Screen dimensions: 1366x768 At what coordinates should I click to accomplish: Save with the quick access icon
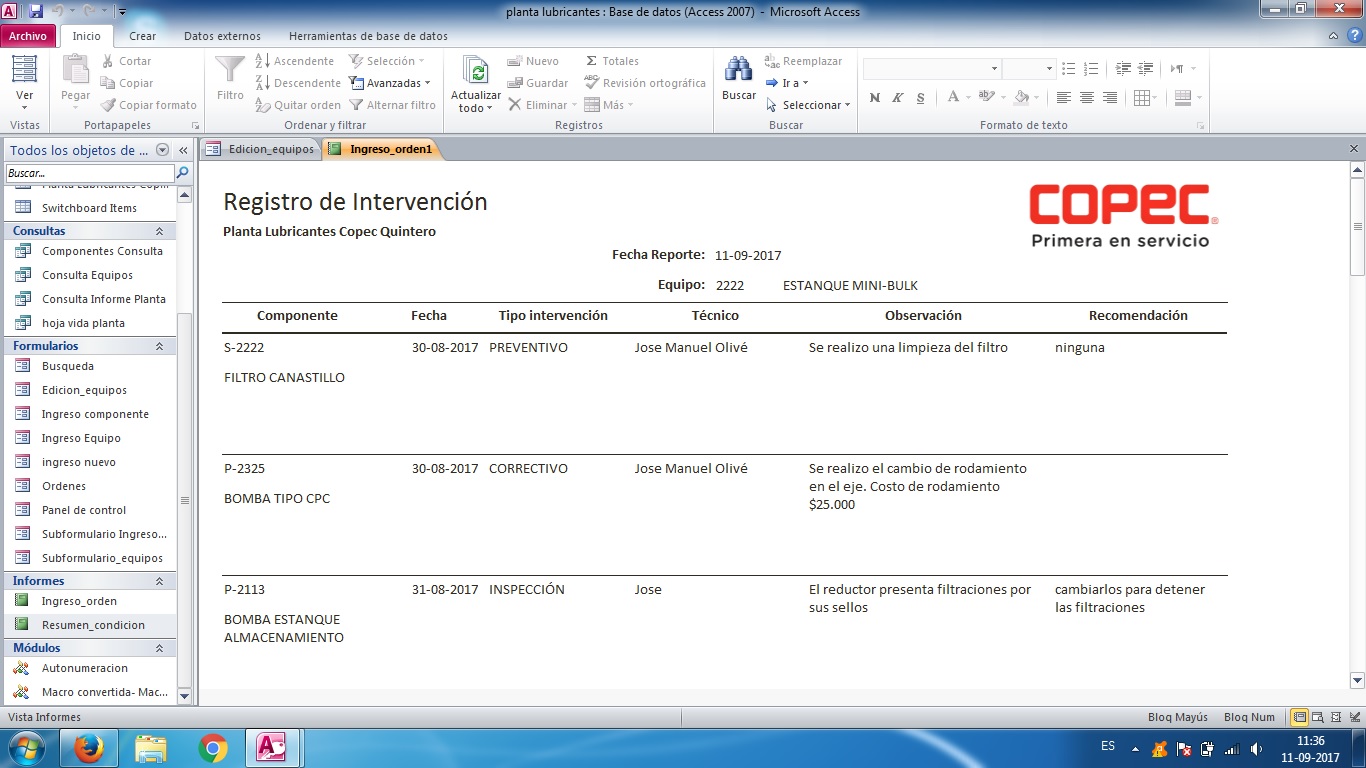click(x=36, y=11)
